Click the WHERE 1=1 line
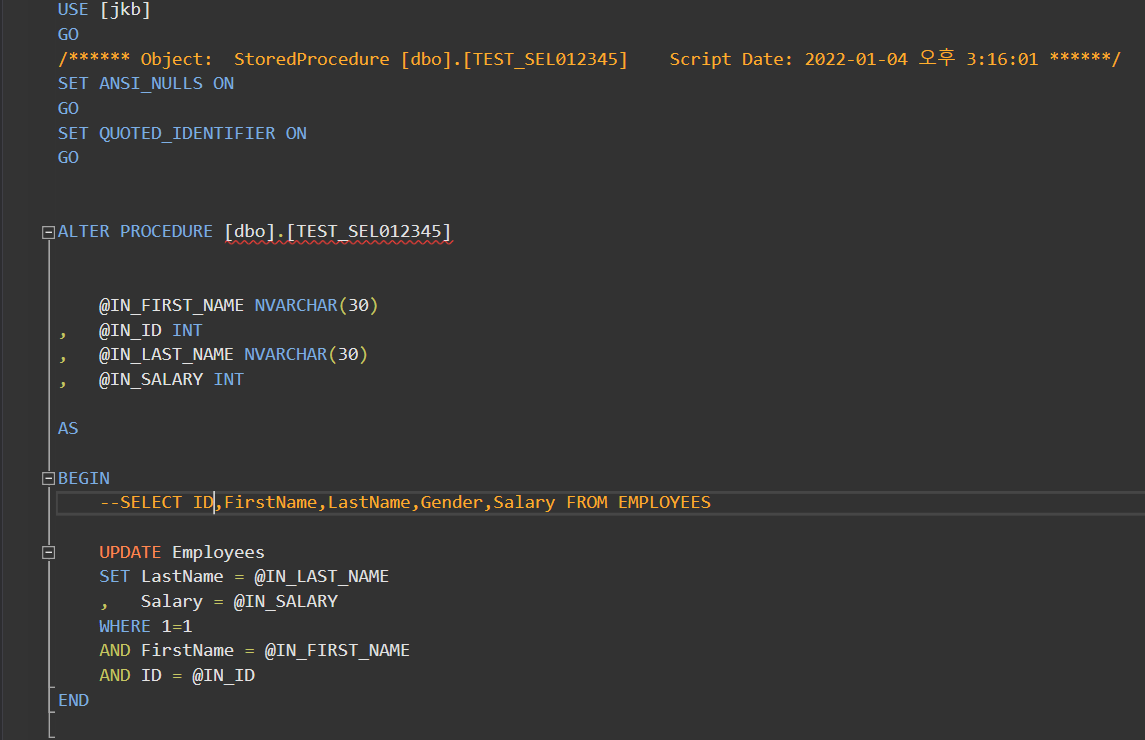 click(145, 626)
